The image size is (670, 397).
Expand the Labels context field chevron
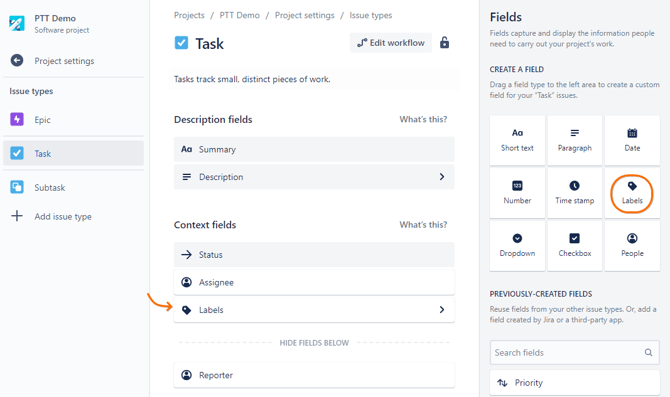pyautogui.click(x=442, y=310)
